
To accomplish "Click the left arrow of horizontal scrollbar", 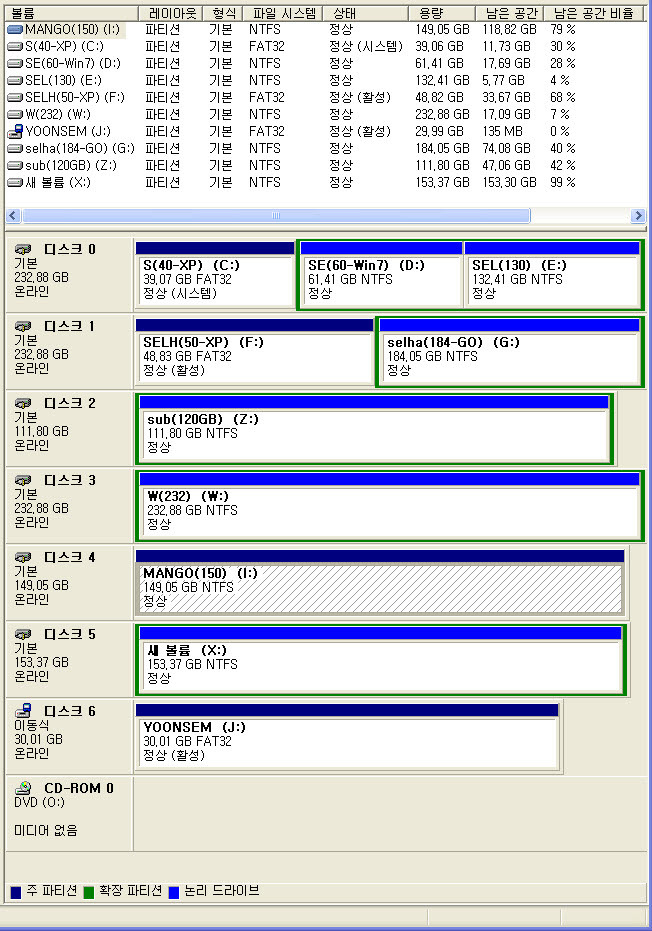I will tap(13, 216).
